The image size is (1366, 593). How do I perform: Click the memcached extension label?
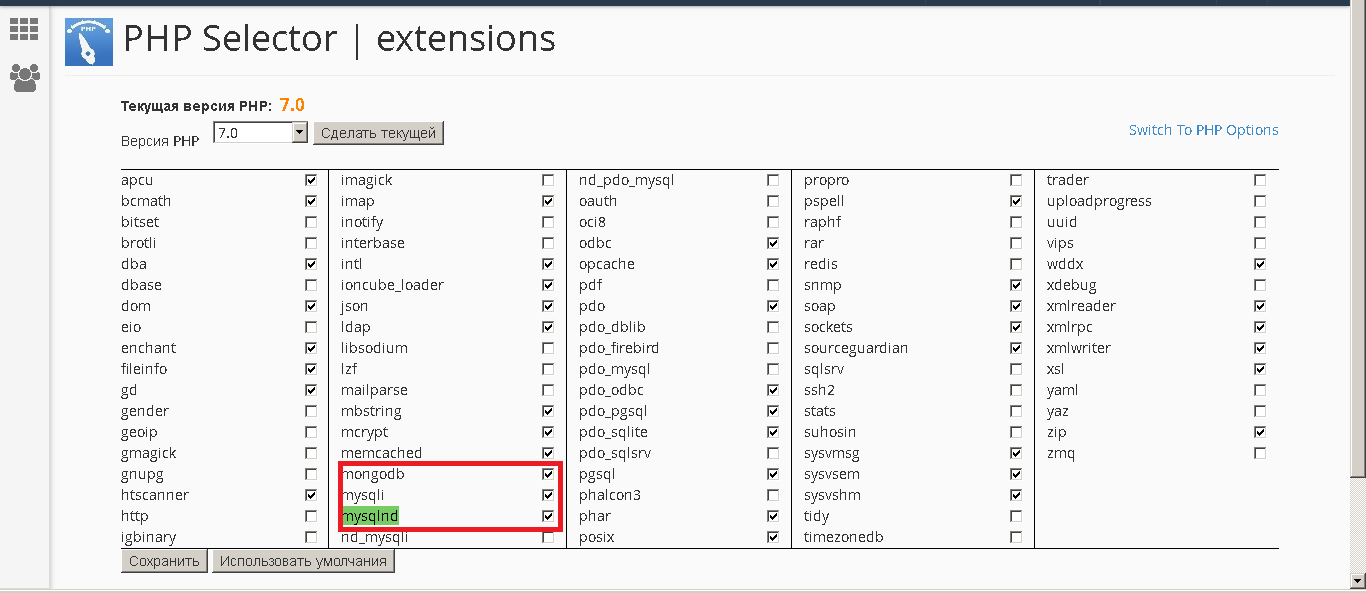(381, 453)
